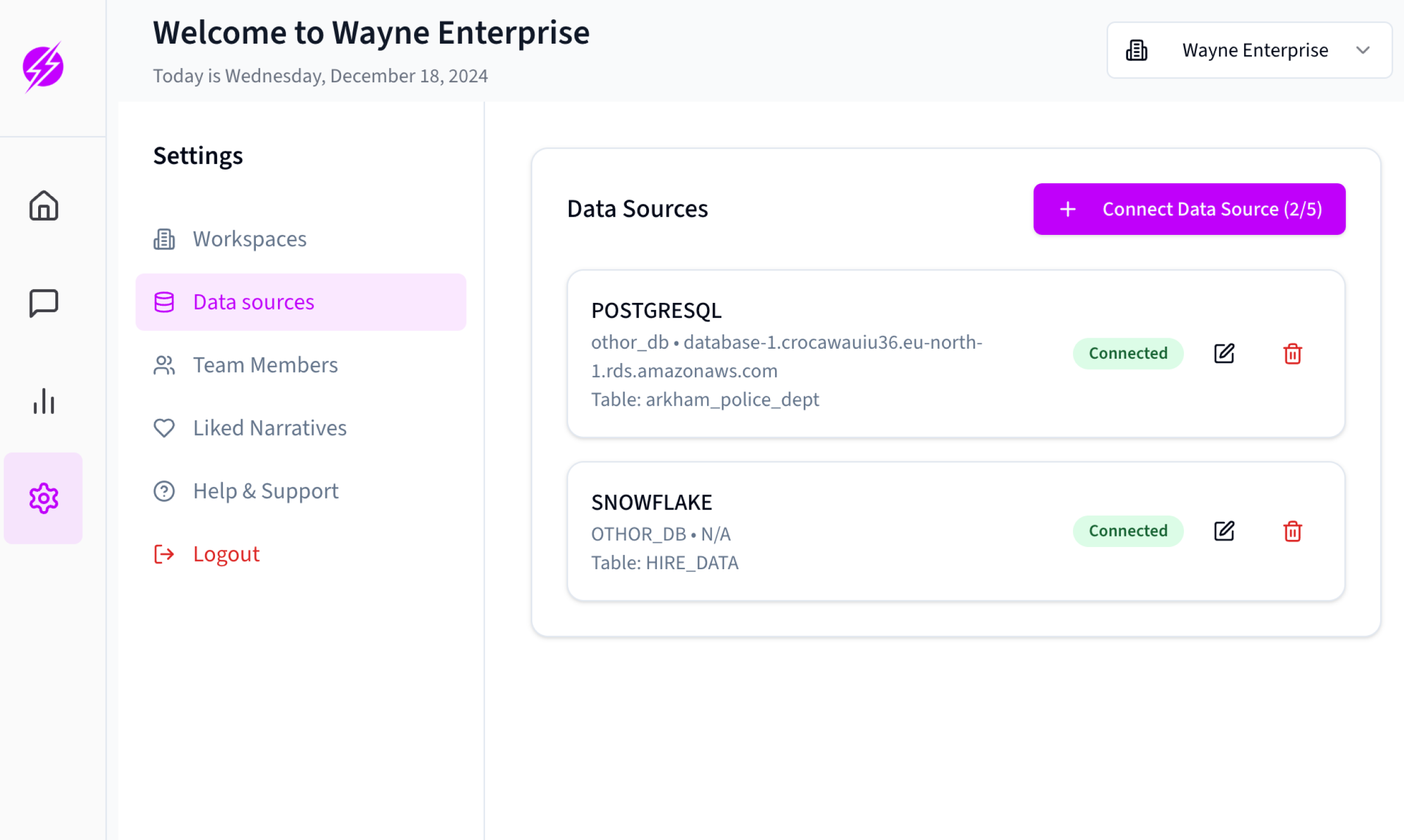The image size is (1404, 840).
Task: Click the workspace selector chevron arrow
Action: [x=1363, y=50]
